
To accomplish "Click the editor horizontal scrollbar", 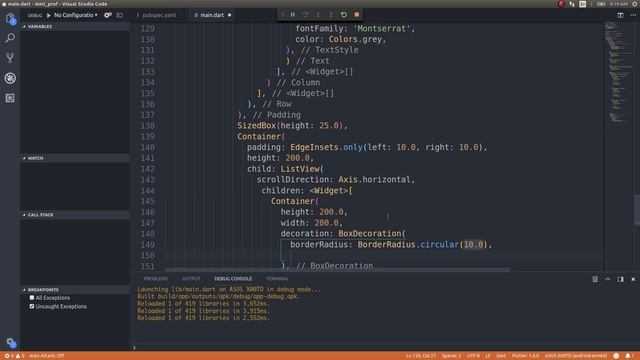I will (x=337, y=269).
